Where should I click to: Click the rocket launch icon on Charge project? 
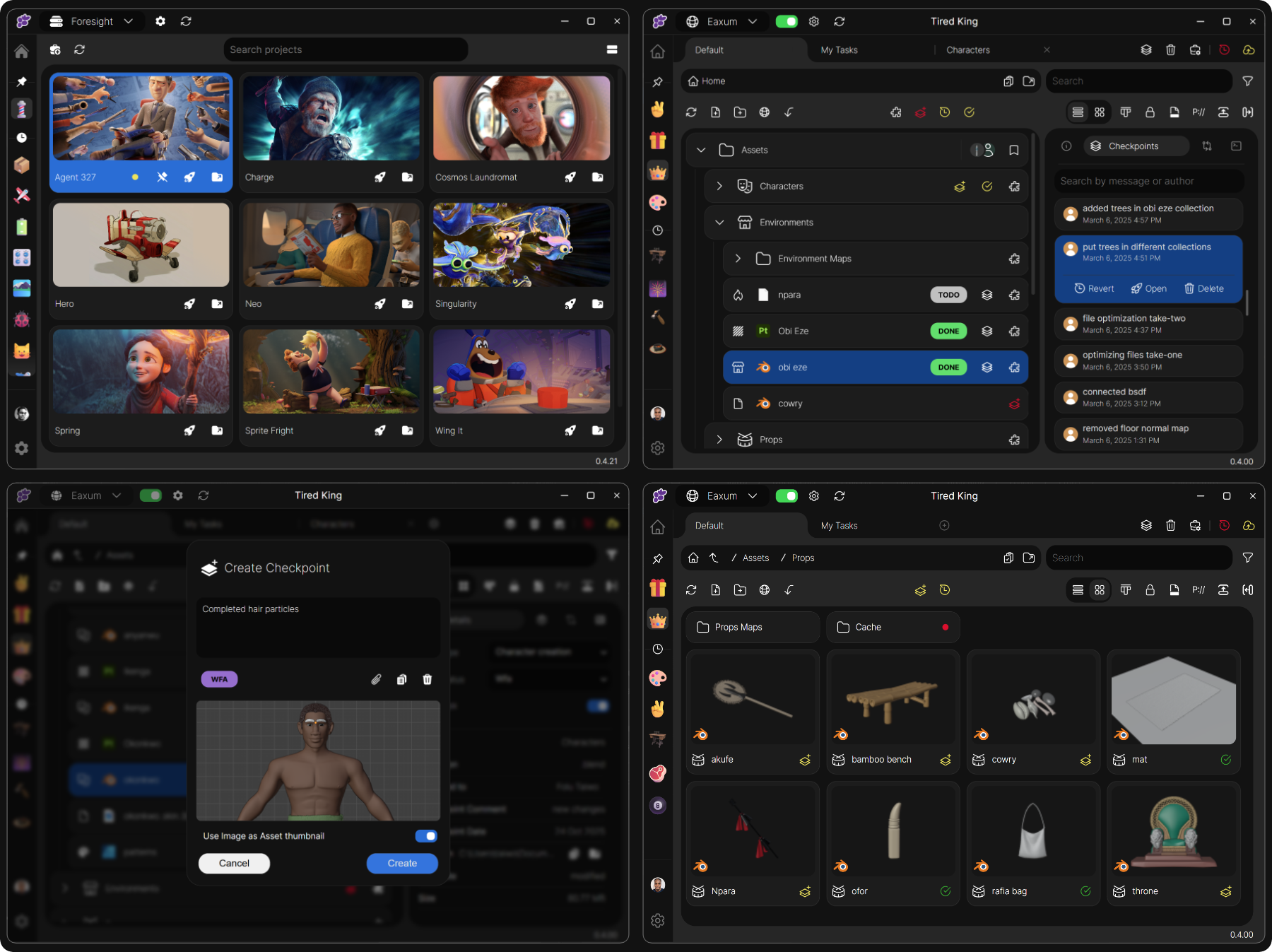tap(380, 177)
